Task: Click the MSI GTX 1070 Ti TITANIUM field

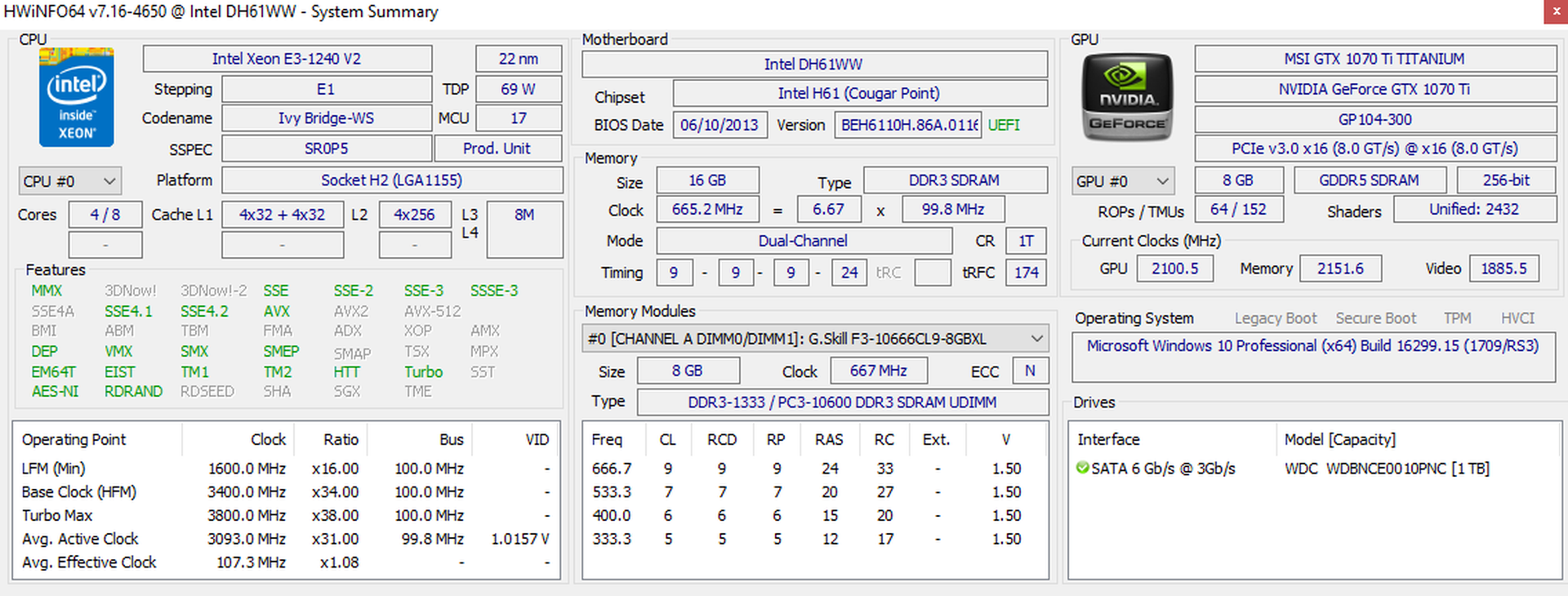Action: click(x=1375, y=59)
